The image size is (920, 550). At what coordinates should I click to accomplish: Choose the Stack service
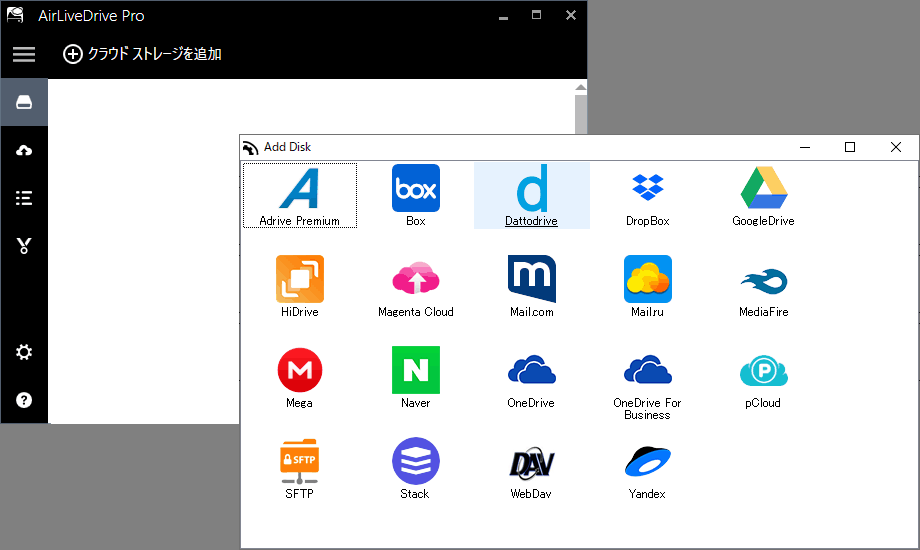[x=415, y=468]
